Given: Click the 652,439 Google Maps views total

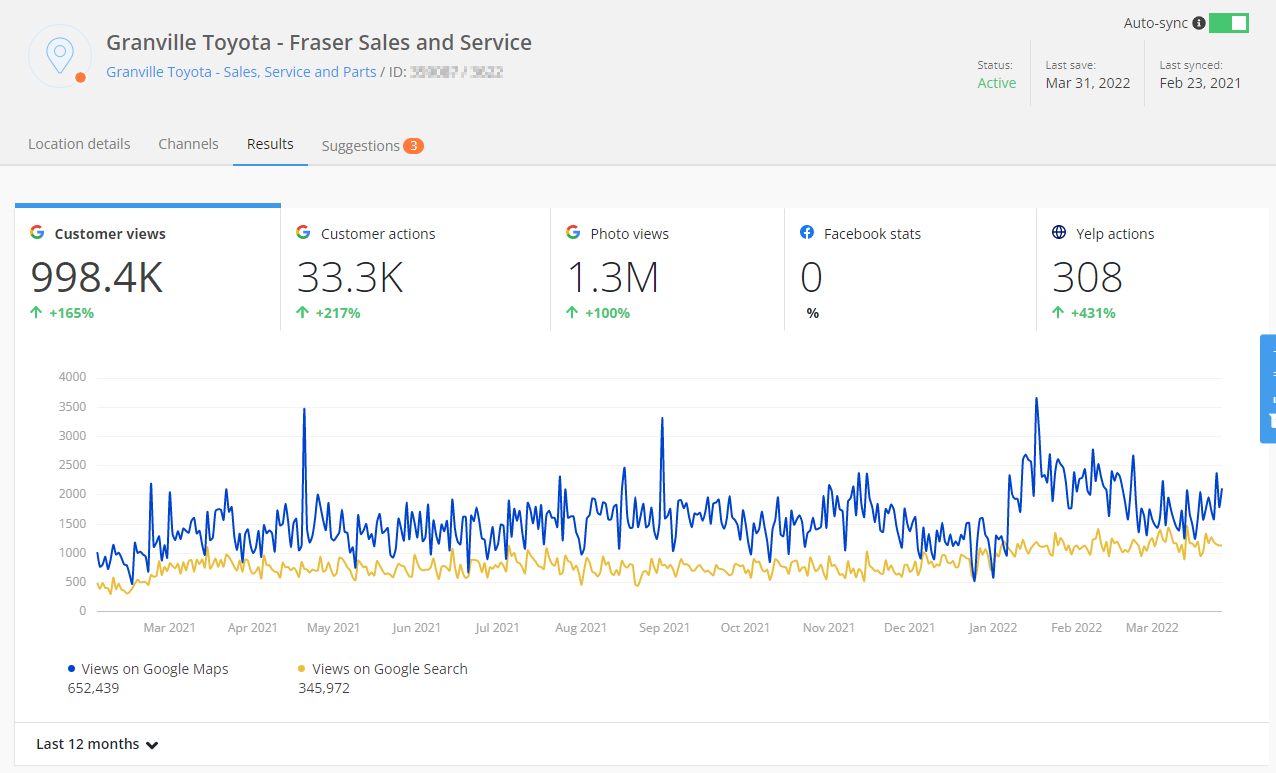Looking at the screenshot, I should click(x=93, y=688).
